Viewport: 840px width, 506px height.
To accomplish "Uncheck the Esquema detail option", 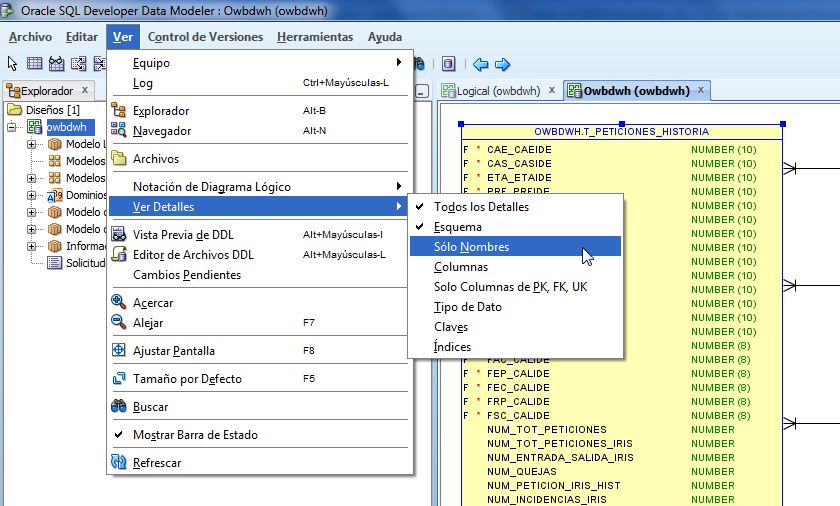I will click(x=419, y=226).
